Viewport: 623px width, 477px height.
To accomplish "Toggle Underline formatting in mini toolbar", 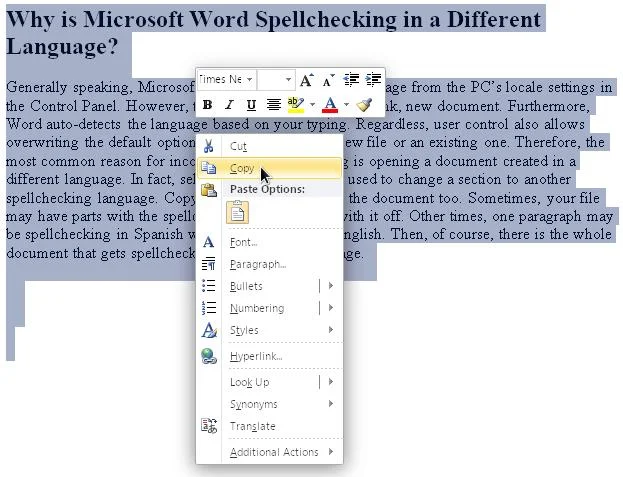I will [x=251, y=105].
